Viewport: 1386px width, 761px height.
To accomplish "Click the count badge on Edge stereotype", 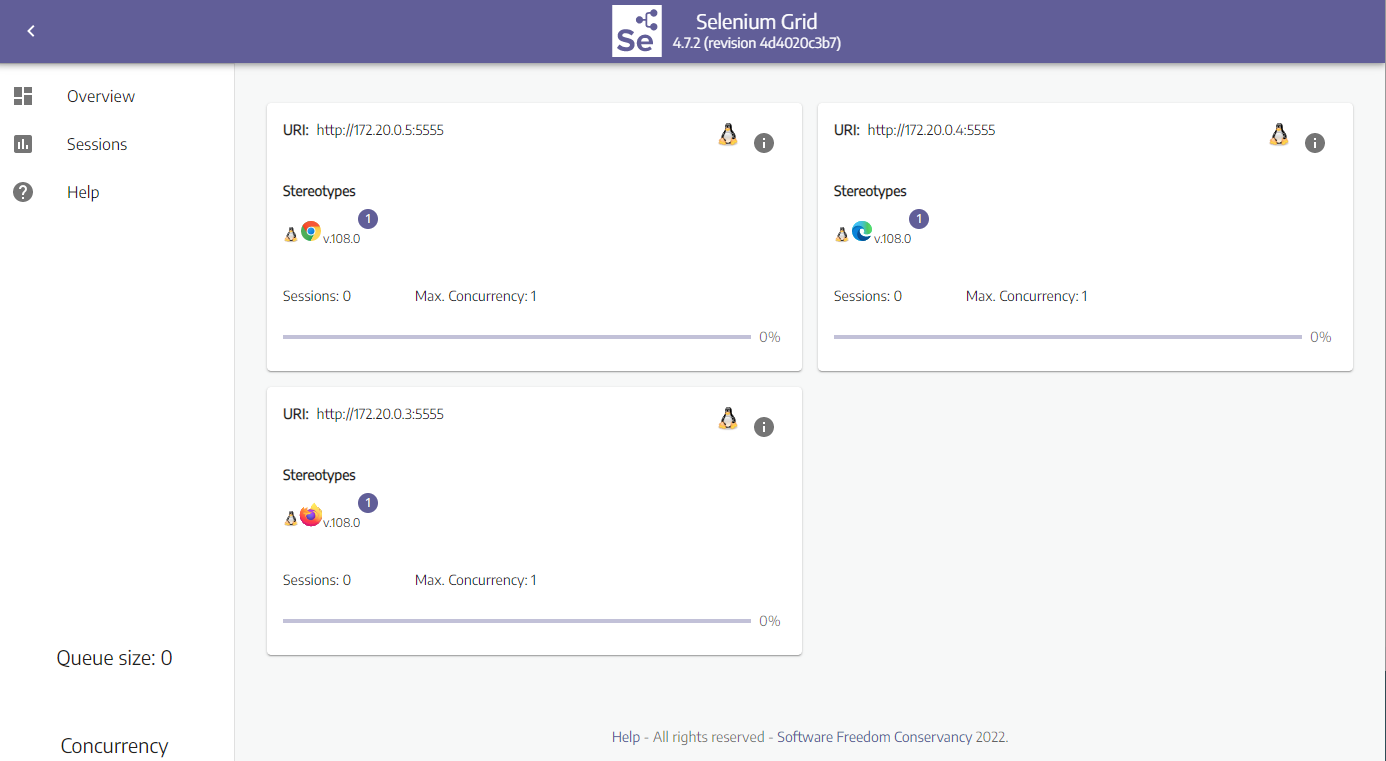I will 919,219.
